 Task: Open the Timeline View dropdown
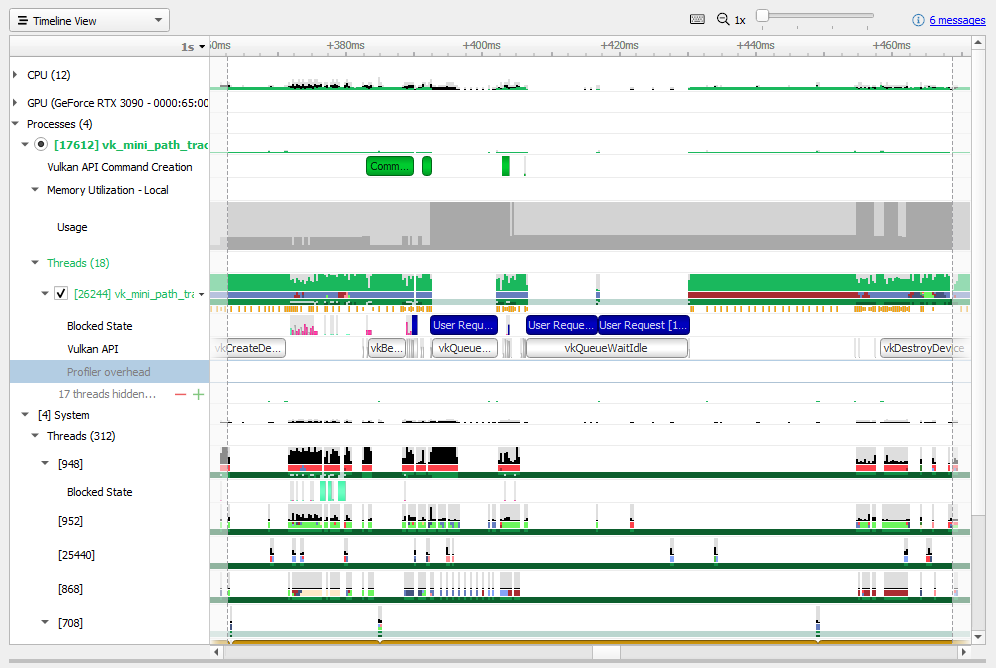click(x=158, y=19)
